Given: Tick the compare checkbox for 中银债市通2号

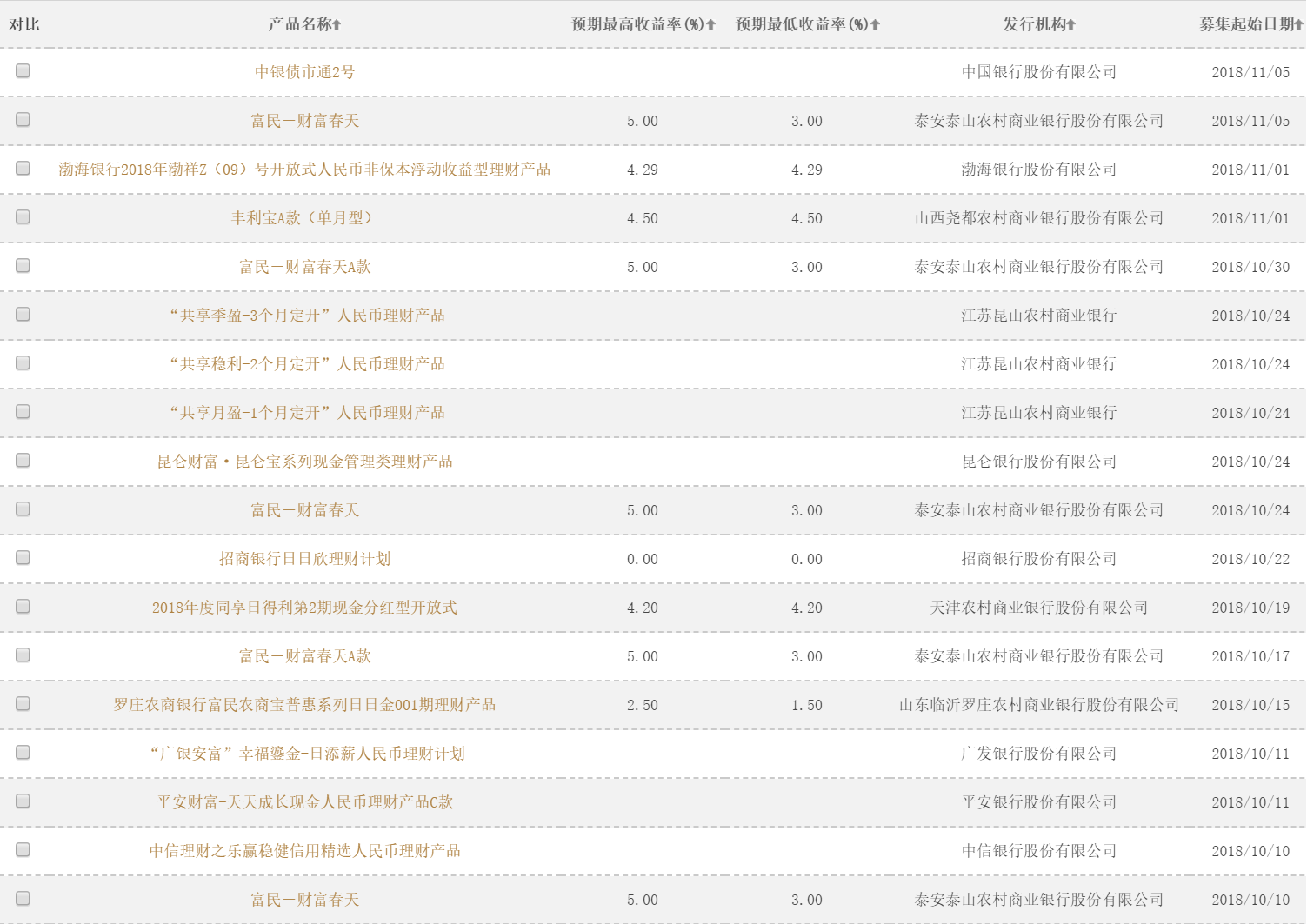Looking at the screenshot, I should tap(23, 71).
